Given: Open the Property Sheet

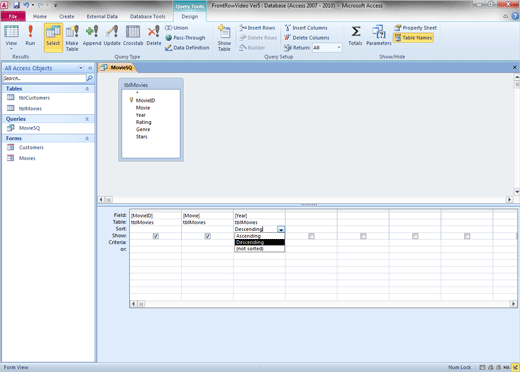Looking at the screenshot, I should 415,28.
